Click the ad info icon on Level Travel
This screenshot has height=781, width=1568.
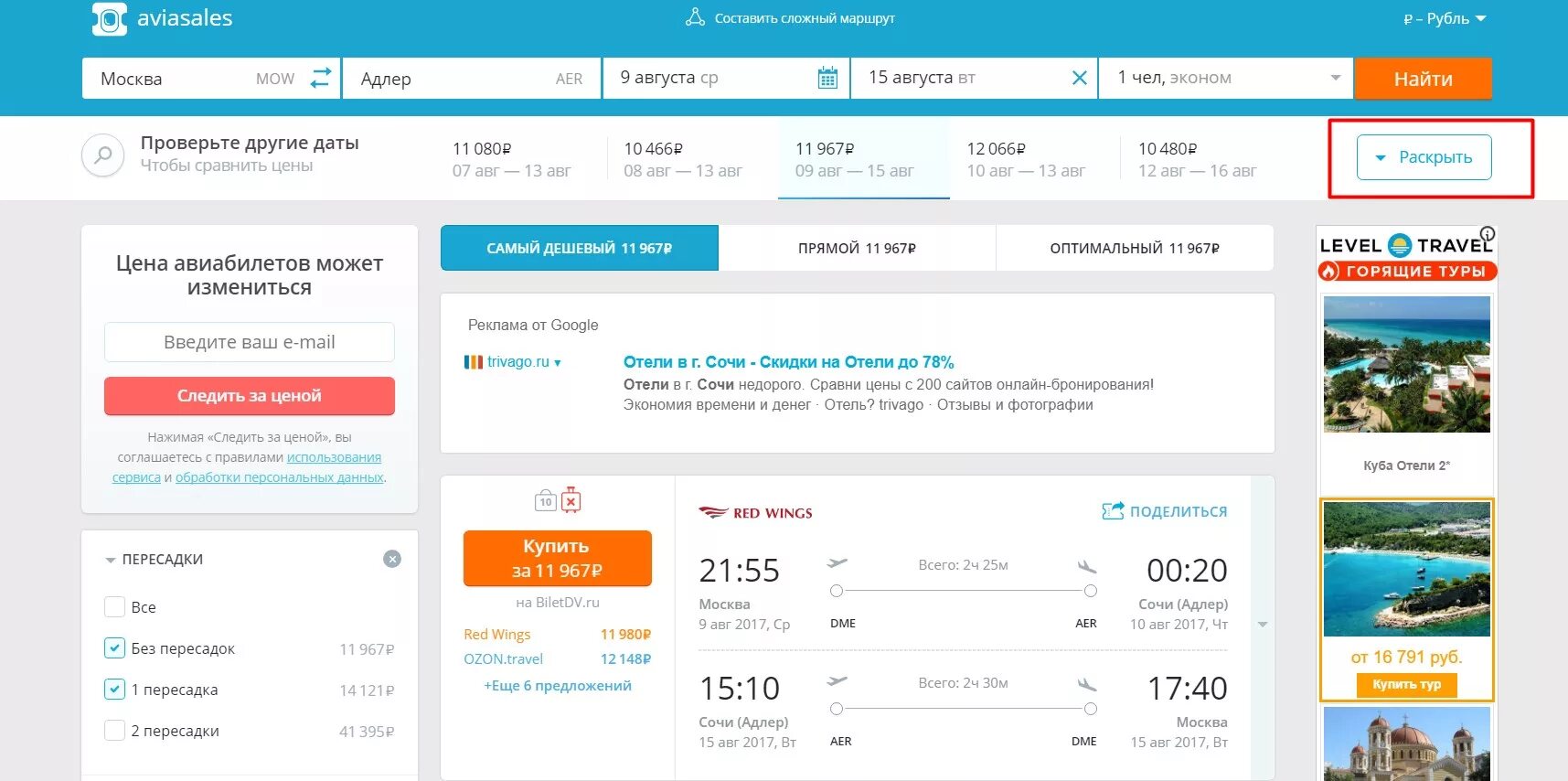click(1488, 233)
